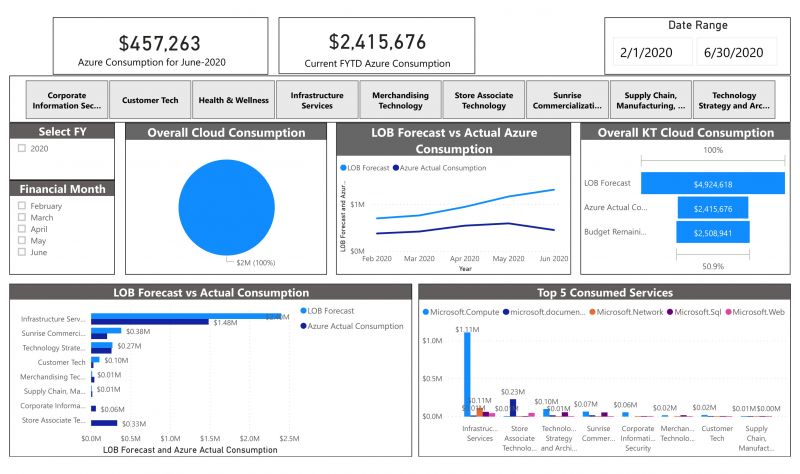Viewport: 800px width, 474px height.
Task: Click the $2M (100%) pie label
Action: (x=256, y=263)
